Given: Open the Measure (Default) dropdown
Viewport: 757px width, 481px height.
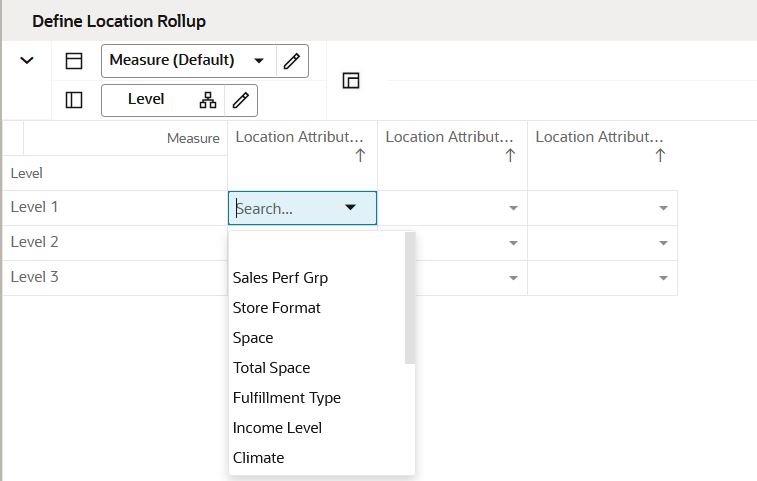Looking at the screenshot, I should 259,61.
